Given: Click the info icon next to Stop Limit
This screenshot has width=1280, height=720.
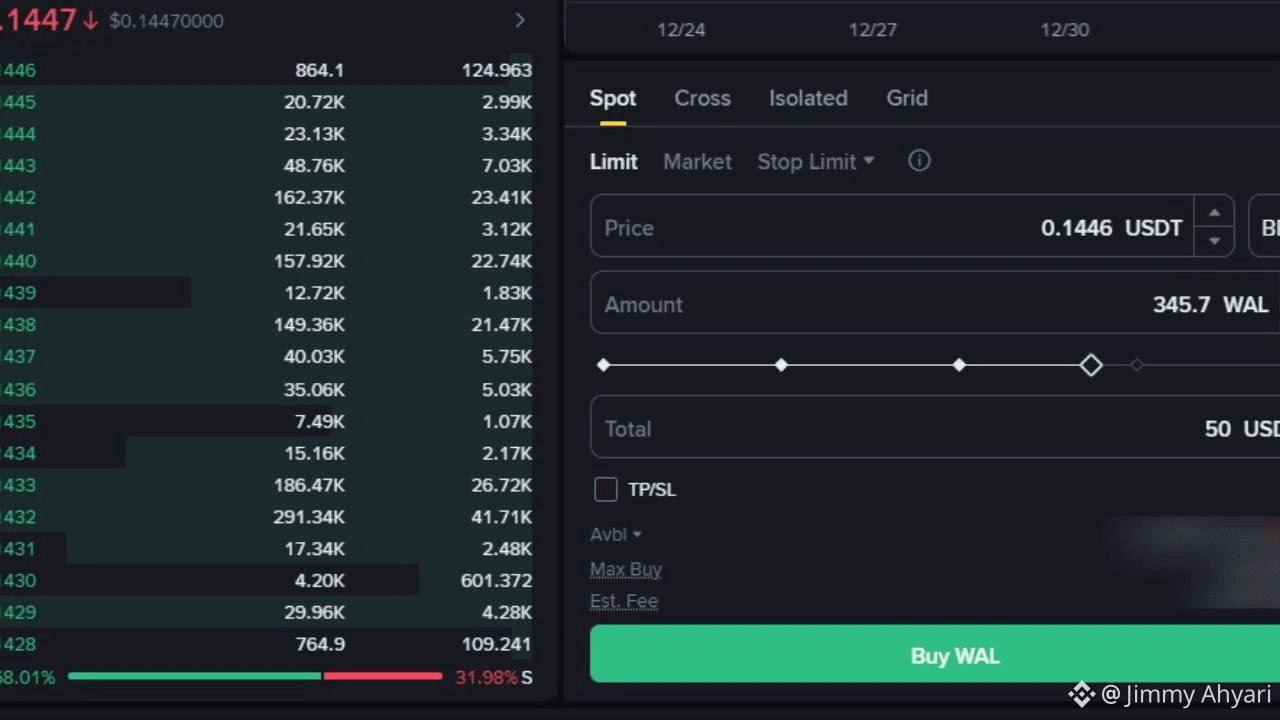Looking at the screenshot, I should click(919, 161).
